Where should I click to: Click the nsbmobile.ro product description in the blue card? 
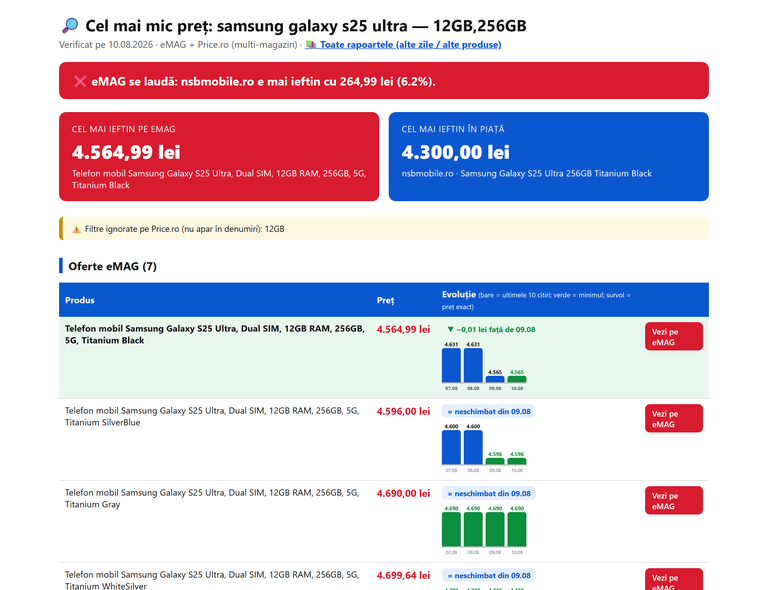pos(527,173)
